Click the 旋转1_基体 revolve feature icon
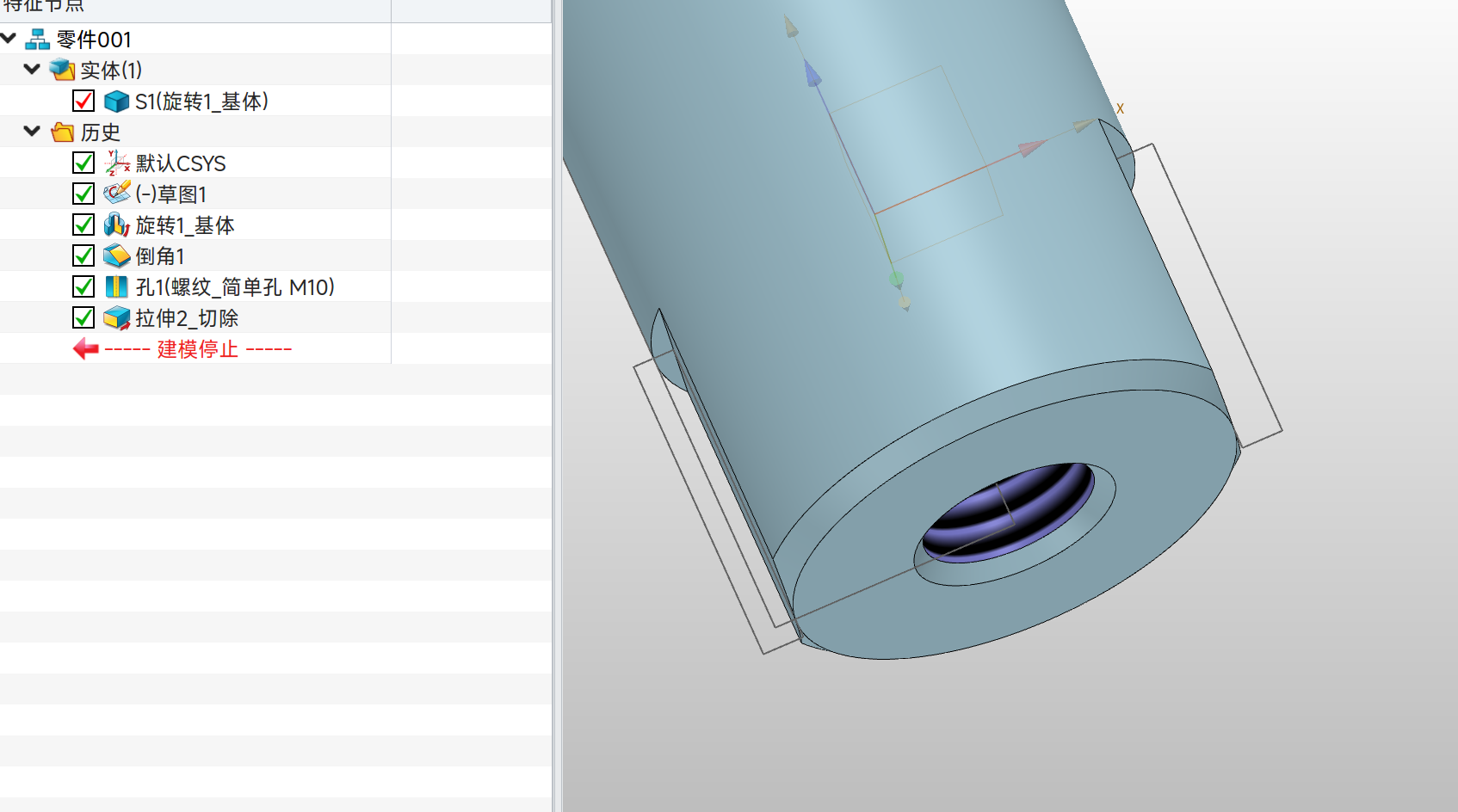The image size is (1458, 812). pos(116,225)
